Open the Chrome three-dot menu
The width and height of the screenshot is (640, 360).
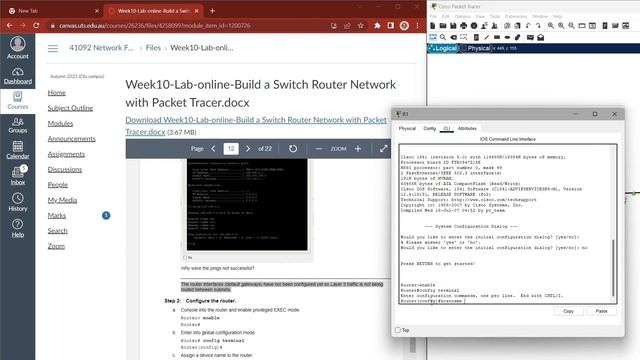click(417, 25)
